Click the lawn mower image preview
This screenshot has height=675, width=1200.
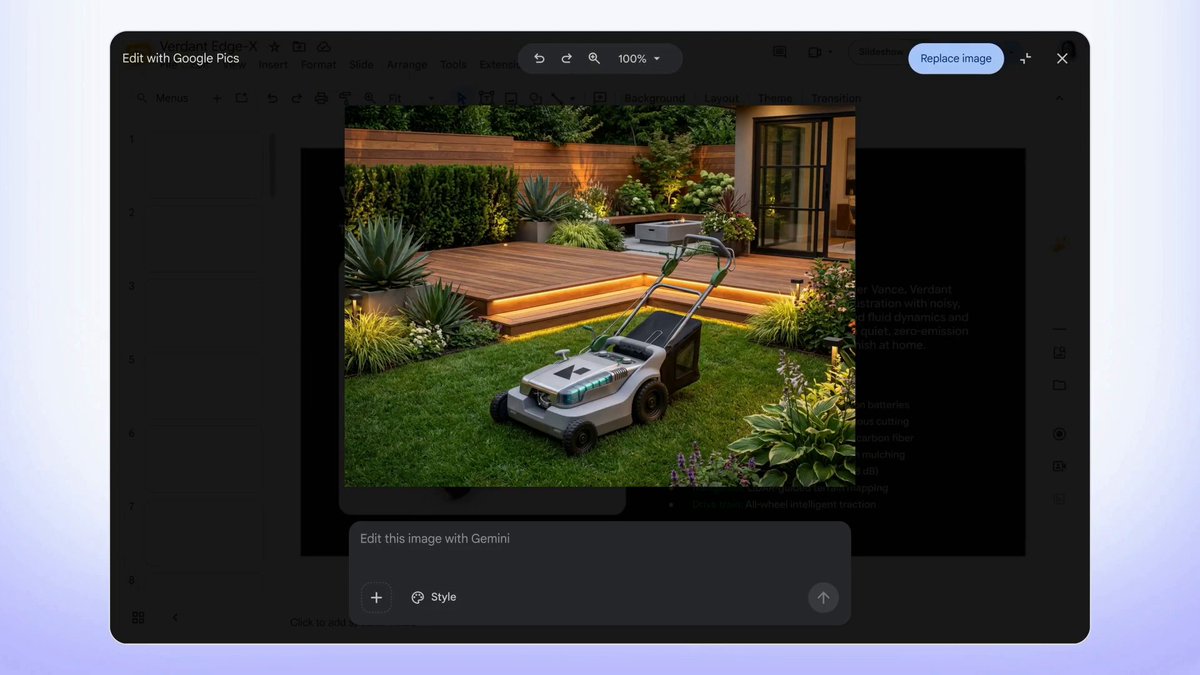click(x=600, y=296)
